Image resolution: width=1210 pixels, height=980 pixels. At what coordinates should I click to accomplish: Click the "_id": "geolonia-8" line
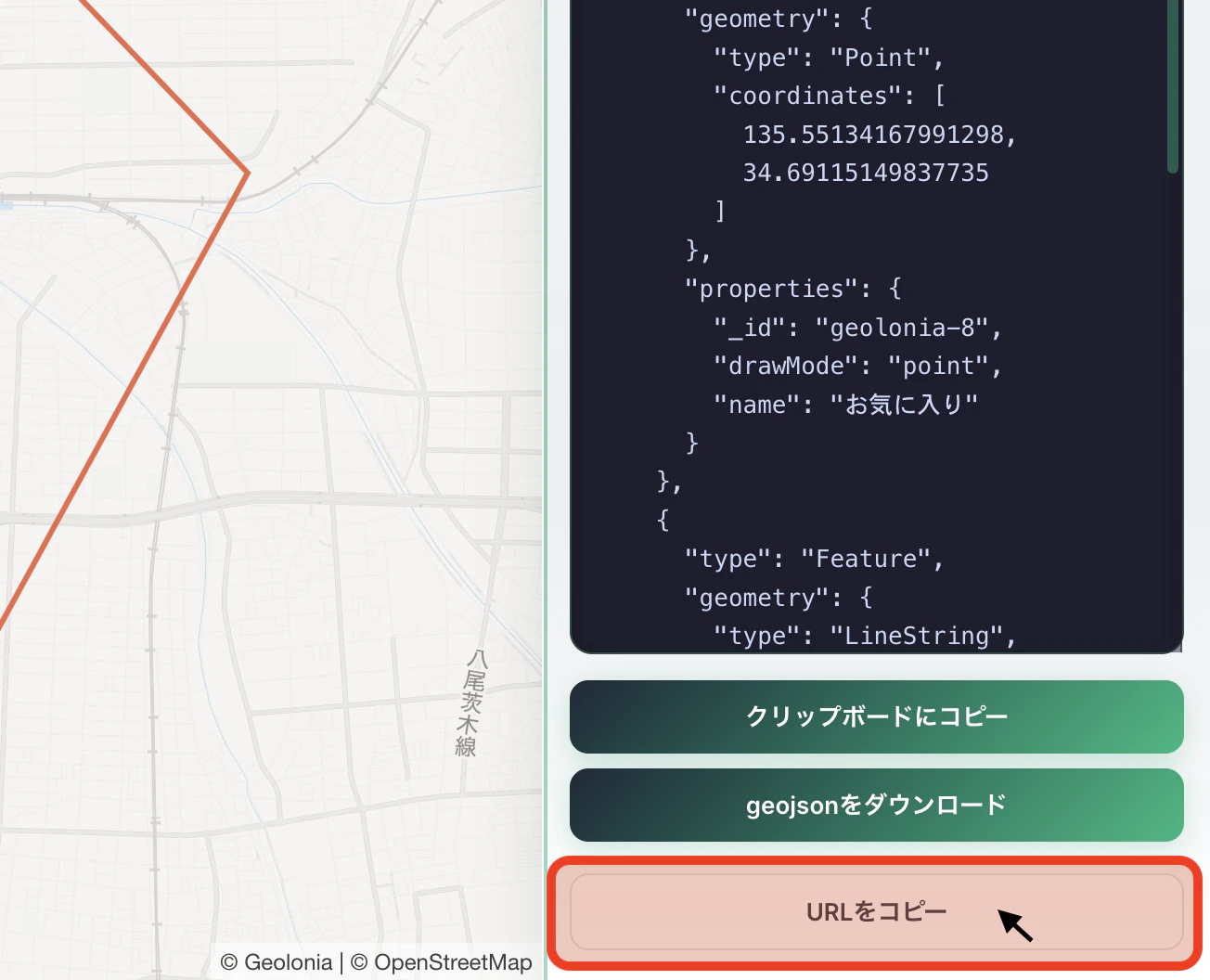pyautogui.click(x=858, y=328)
